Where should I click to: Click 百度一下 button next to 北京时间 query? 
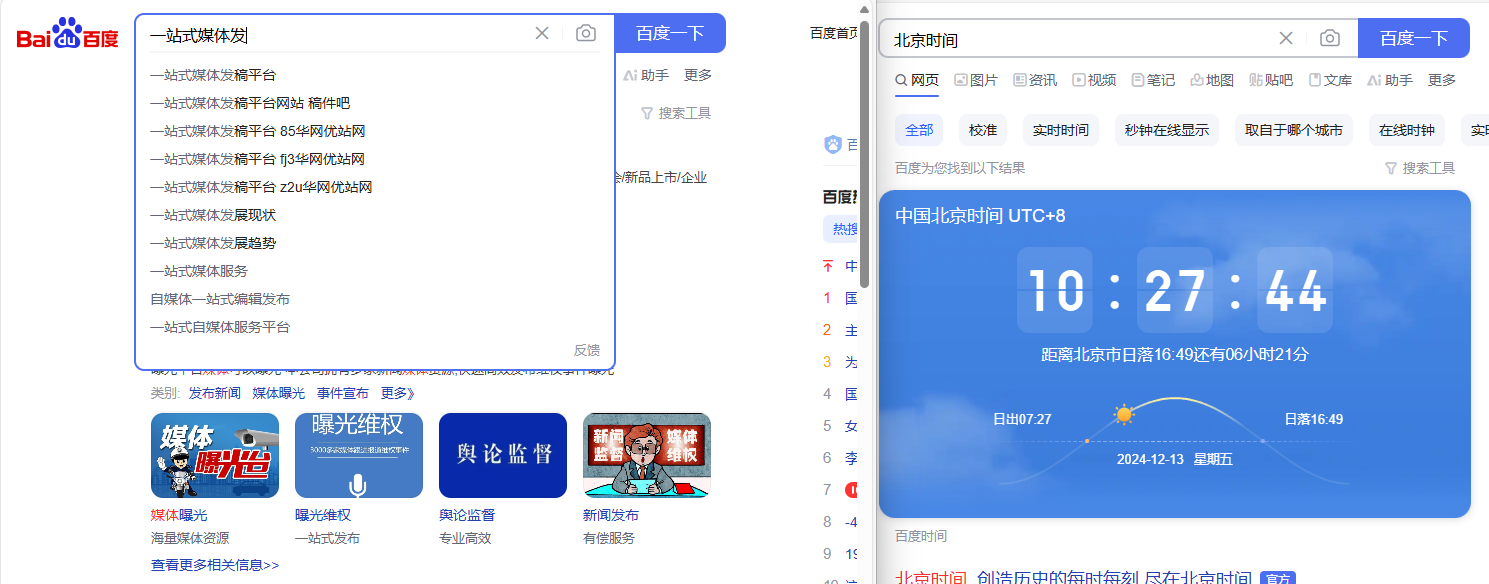click(1414, 38)
